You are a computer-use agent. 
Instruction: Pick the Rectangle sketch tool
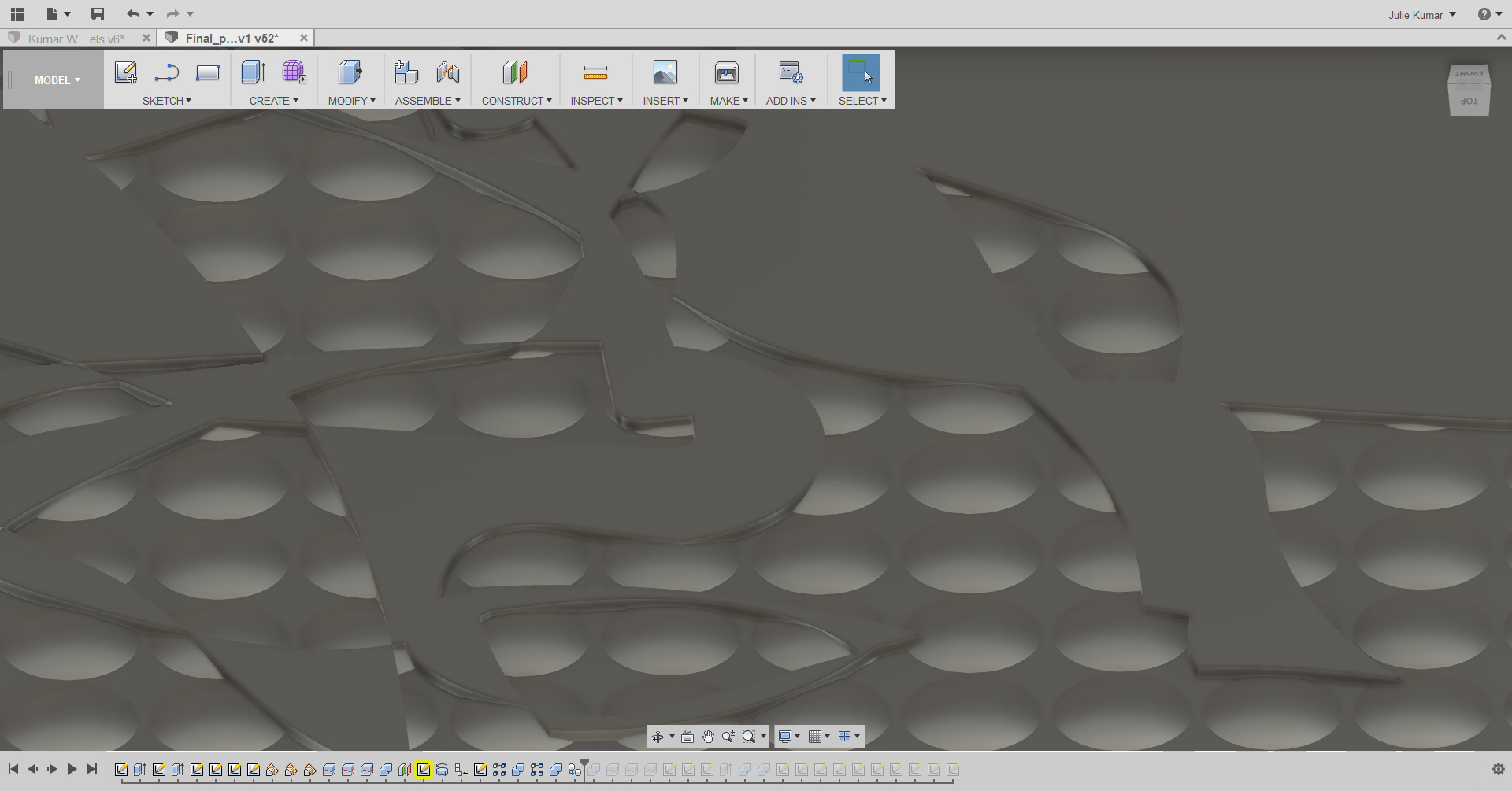pos(208,72)
